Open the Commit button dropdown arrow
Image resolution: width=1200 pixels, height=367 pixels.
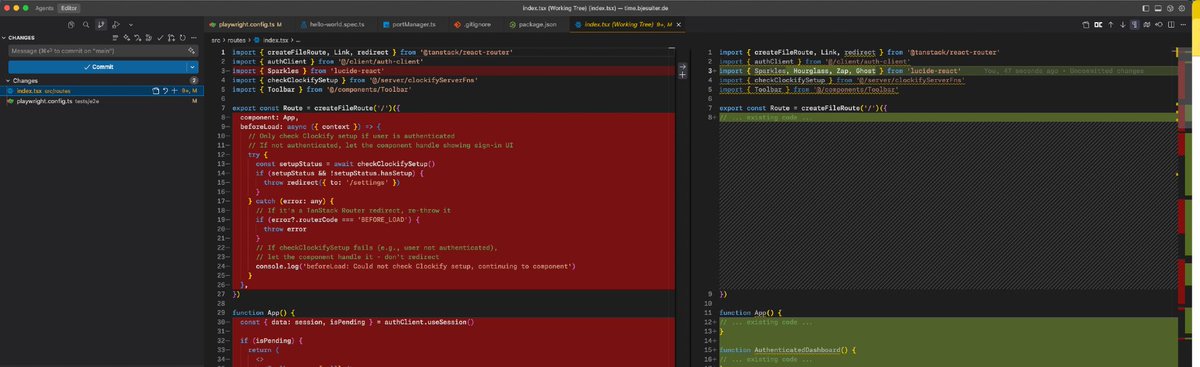pyautogui.click(x=192, y=67)
